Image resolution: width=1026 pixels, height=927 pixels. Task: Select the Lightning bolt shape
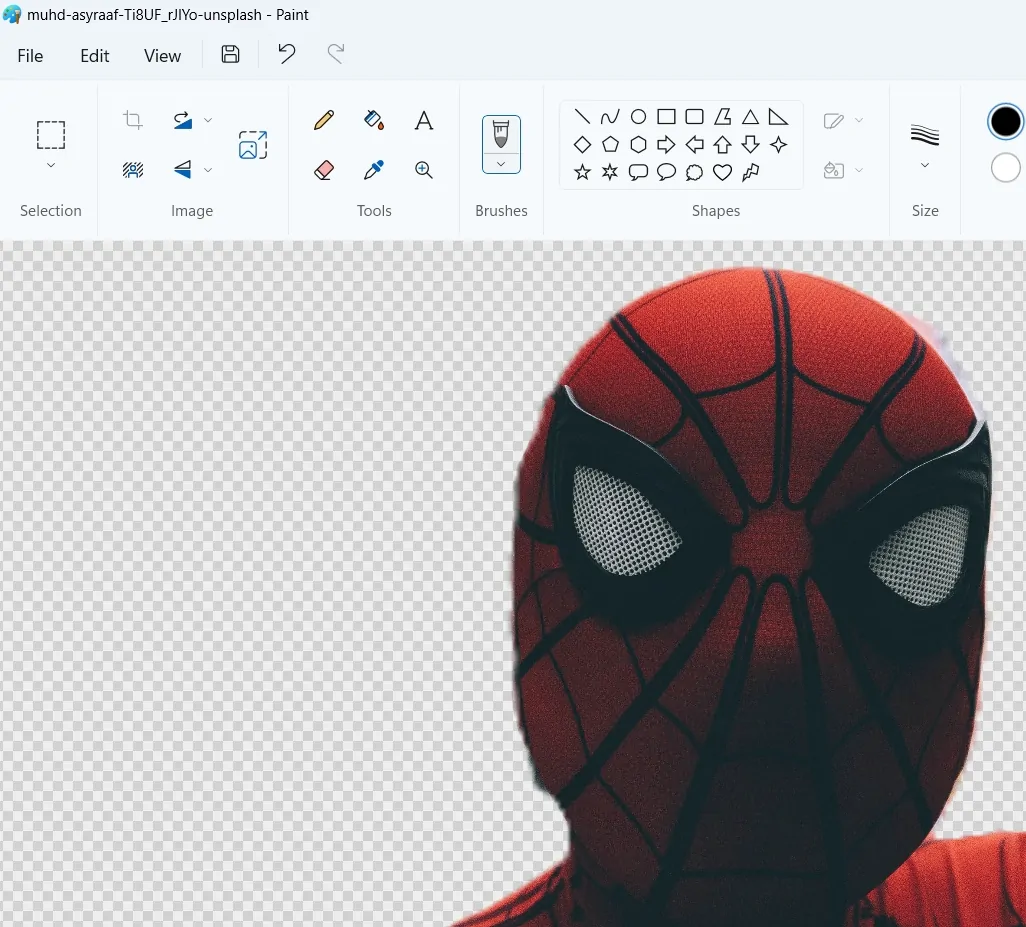pyautogui.click(x=751, y=172)
